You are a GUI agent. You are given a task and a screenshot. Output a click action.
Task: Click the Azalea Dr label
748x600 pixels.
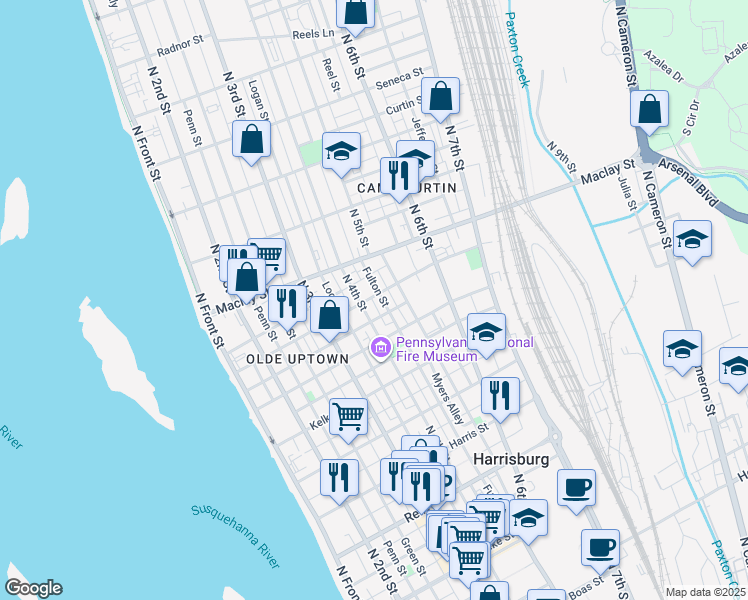pyautogui.click(x=664, y=65)
